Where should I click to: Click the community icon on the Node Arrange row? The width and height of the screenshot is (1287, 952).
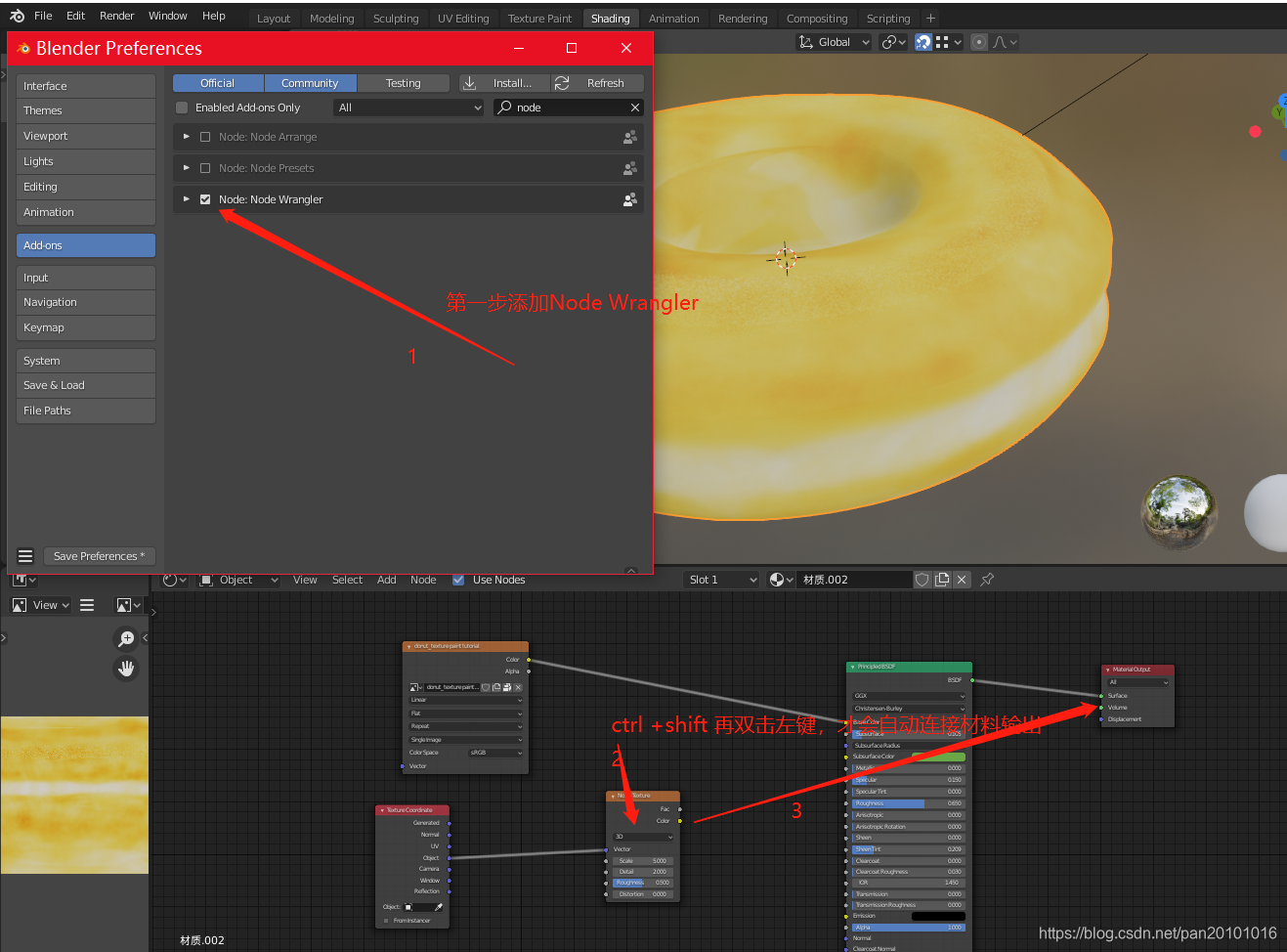[x=630, y=137]
